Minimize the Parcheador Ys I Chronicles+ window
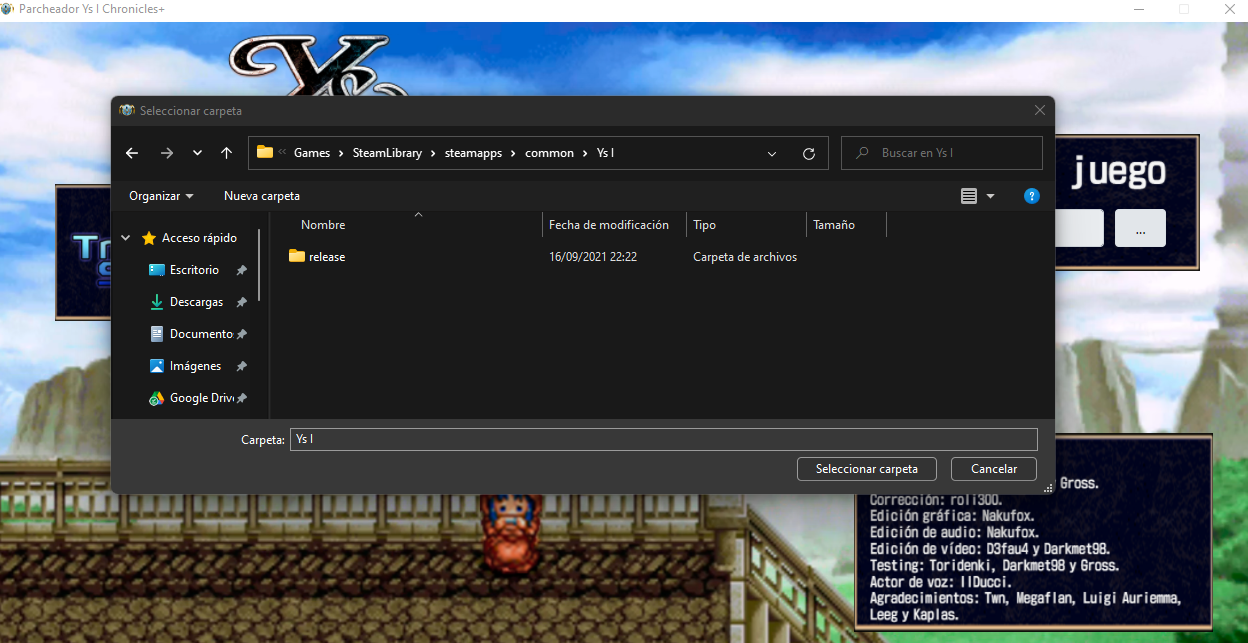Screen dimensions: 1248x643 1138,9
